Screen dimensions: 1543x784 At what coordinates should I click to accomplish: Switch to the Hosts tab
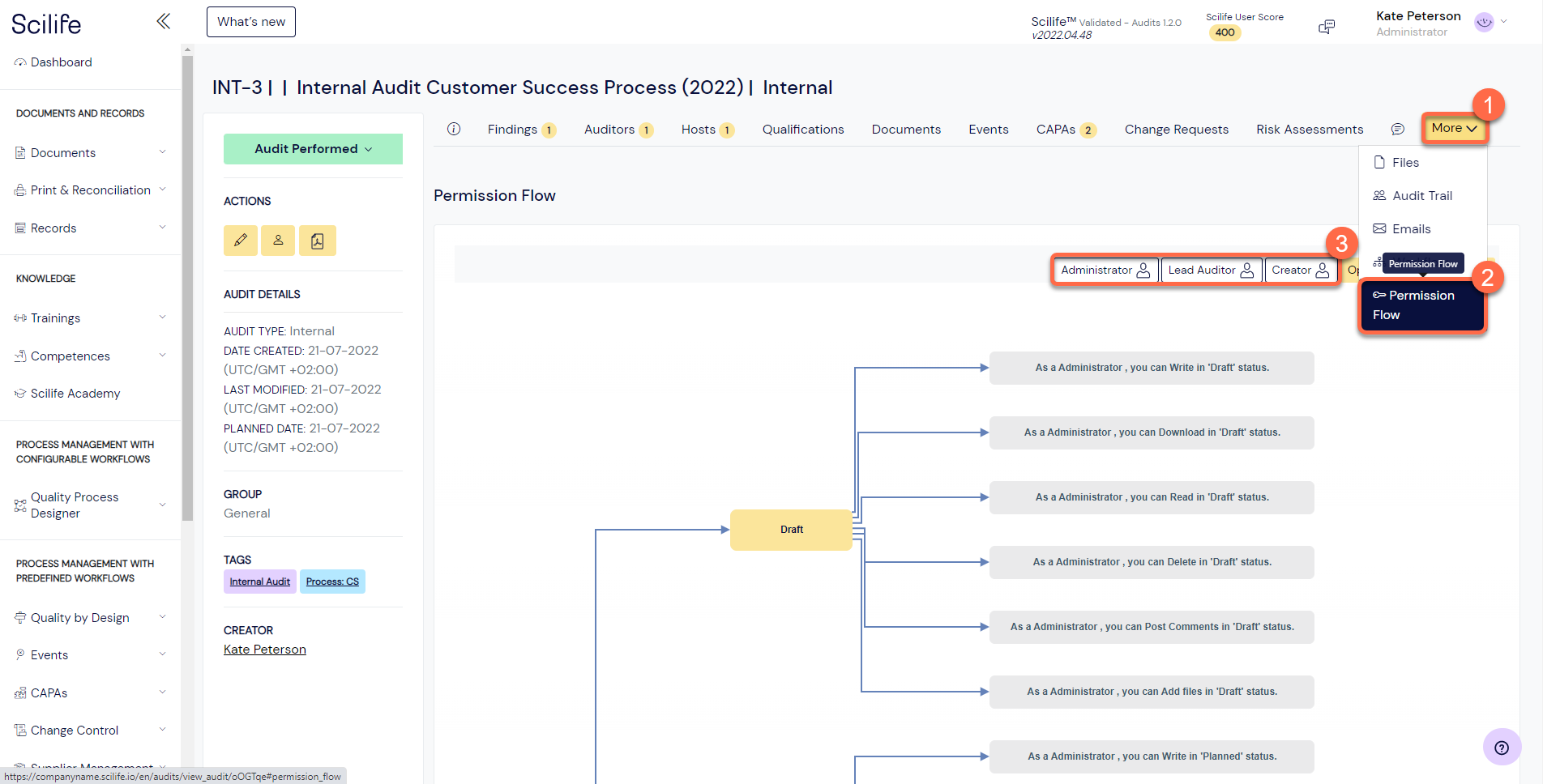pyautogui.click(x=707, y=130)
